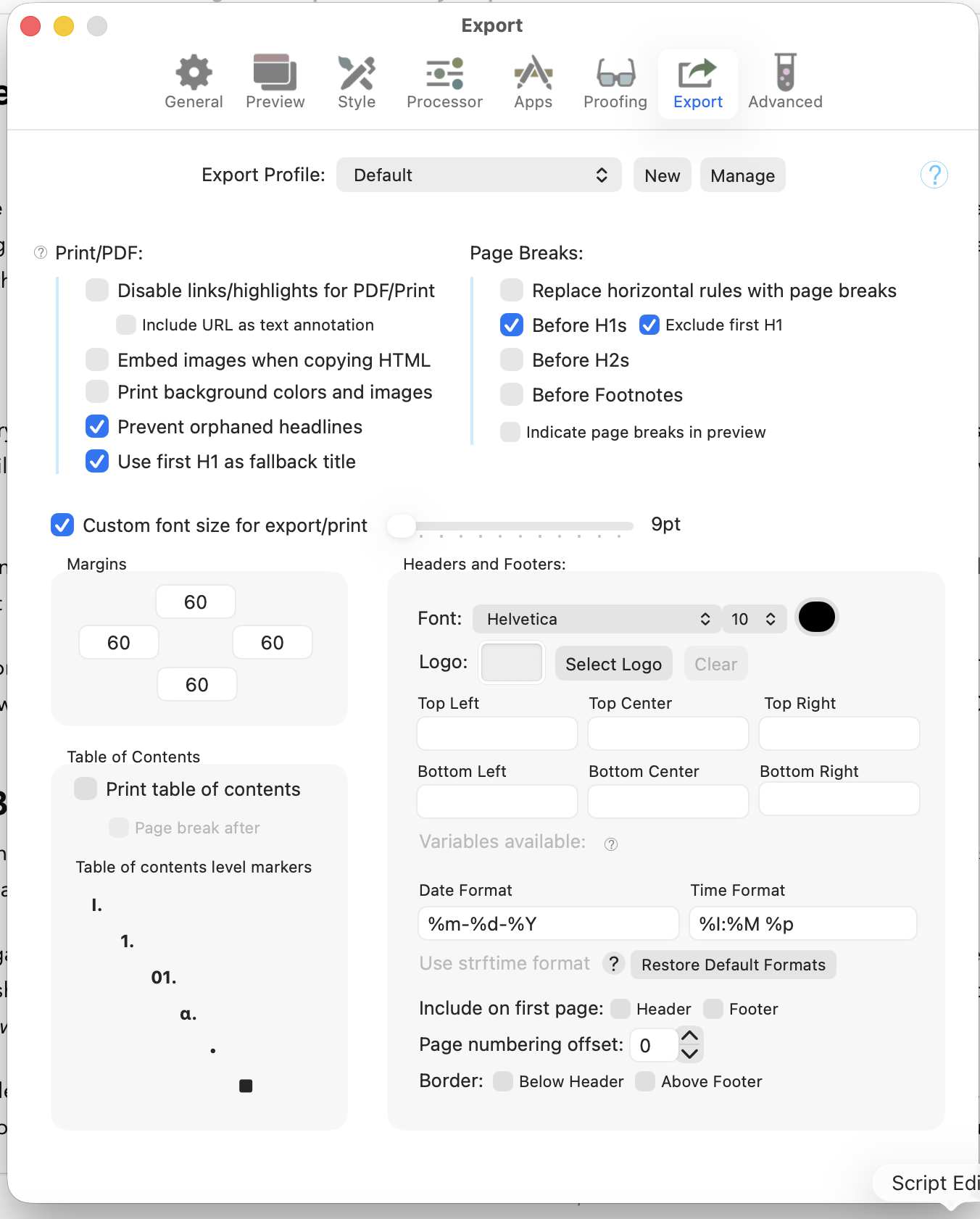Click the 'I.' level marker
This screenshot has height=1219, width=980.
point(97,904)
